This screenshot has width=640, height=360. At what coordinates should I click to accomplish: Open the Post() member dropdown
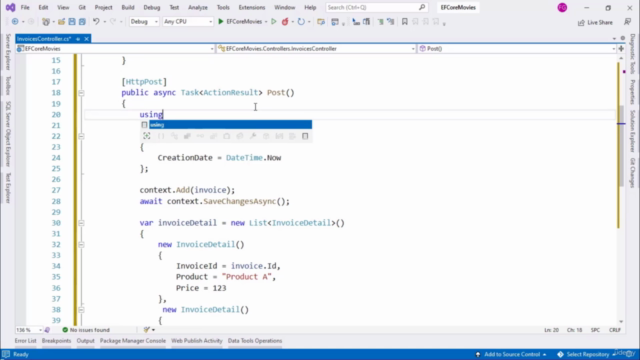[x=517, y=49]
